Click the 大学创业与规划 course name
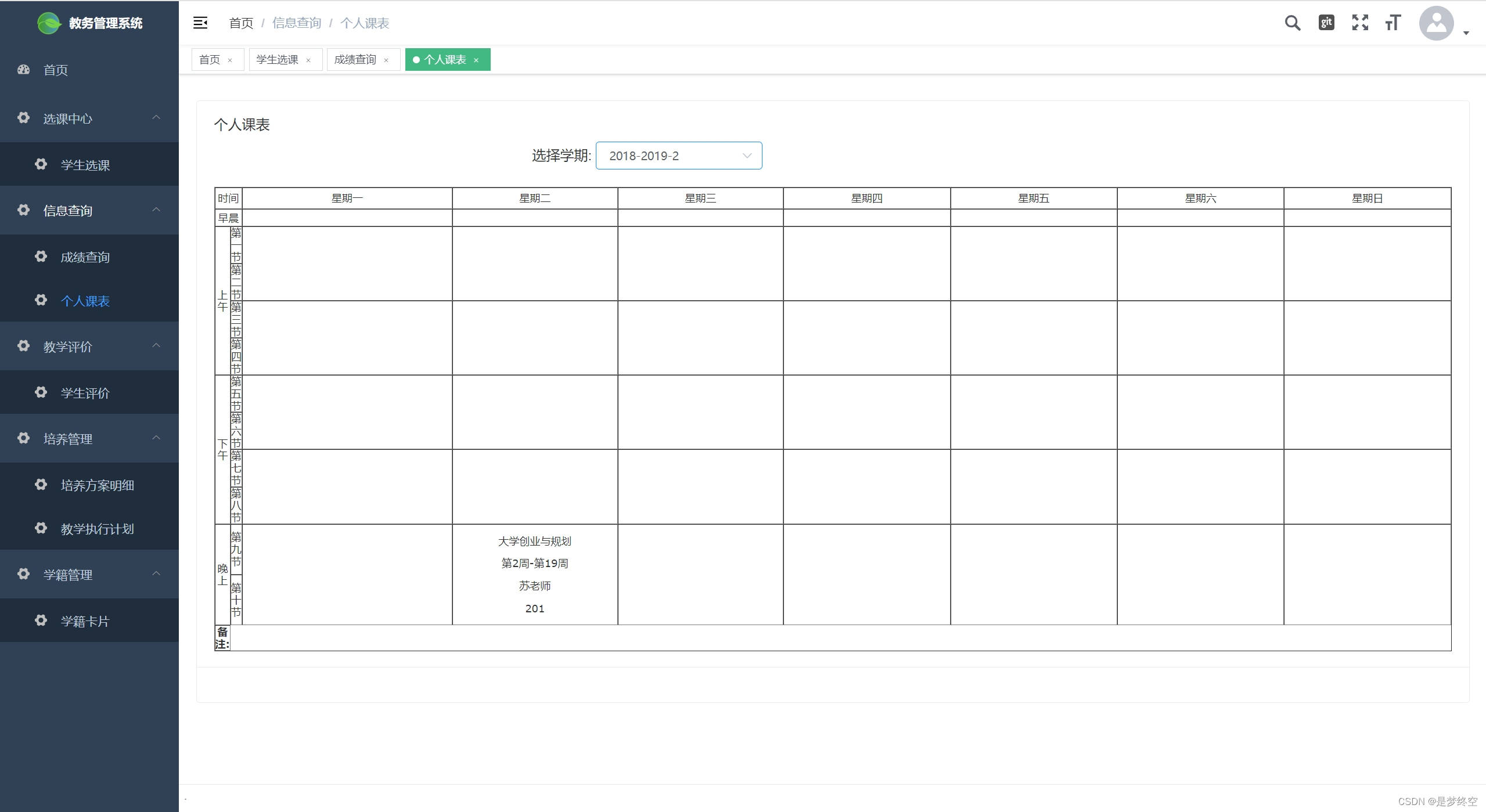Screen dimensions: 1486x812 535,542
